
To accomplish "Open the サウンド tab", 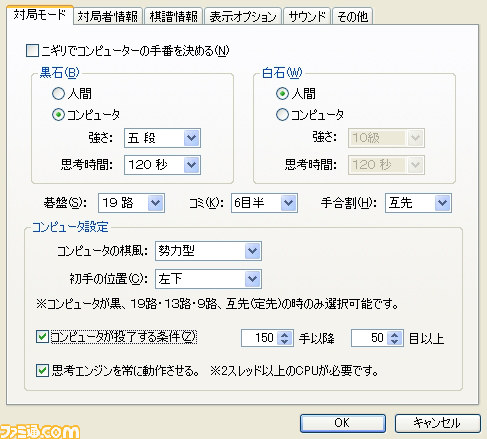I will (307, 16).
